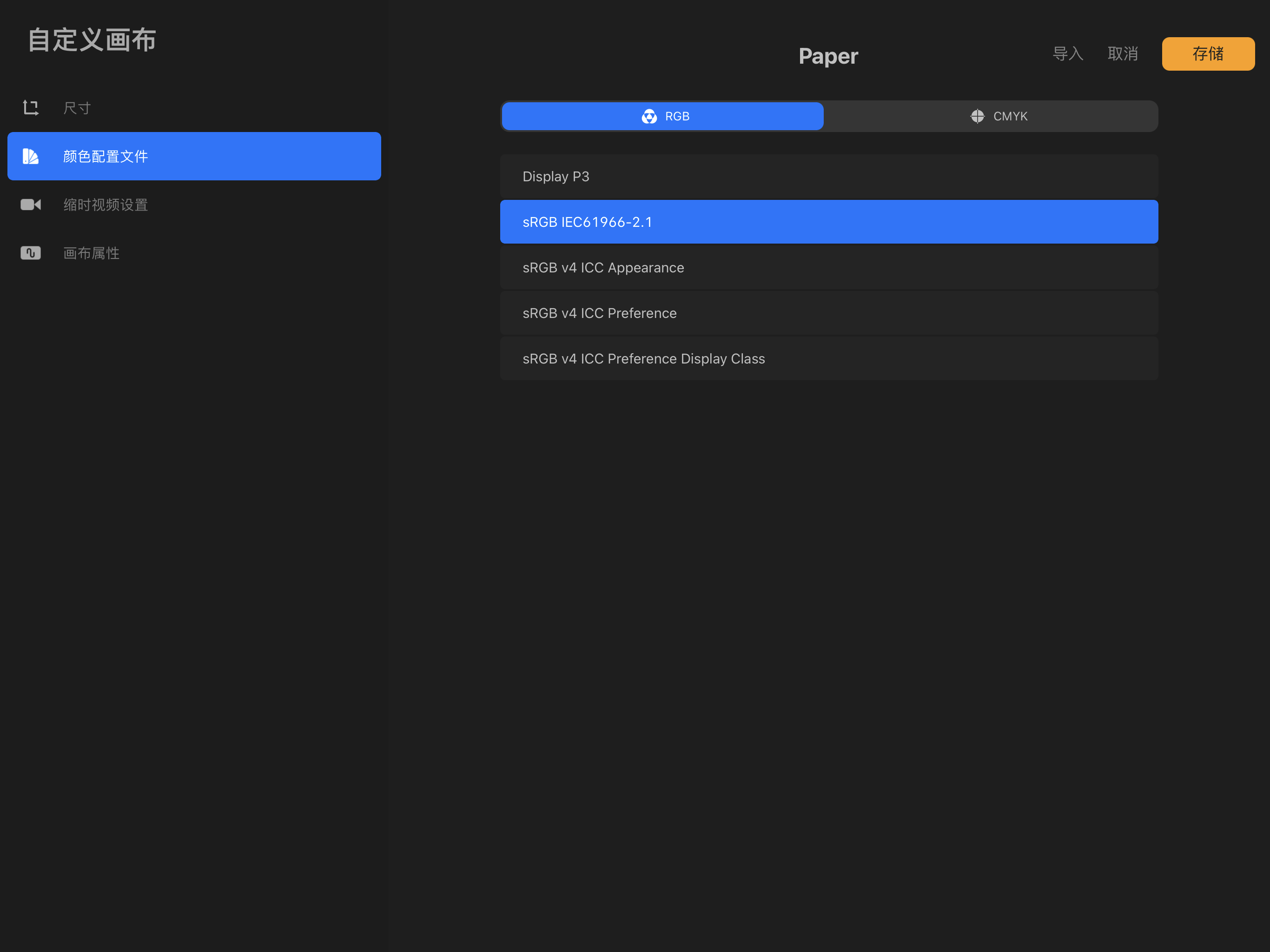Click the 取消 cancel button

pos(1123,54)
